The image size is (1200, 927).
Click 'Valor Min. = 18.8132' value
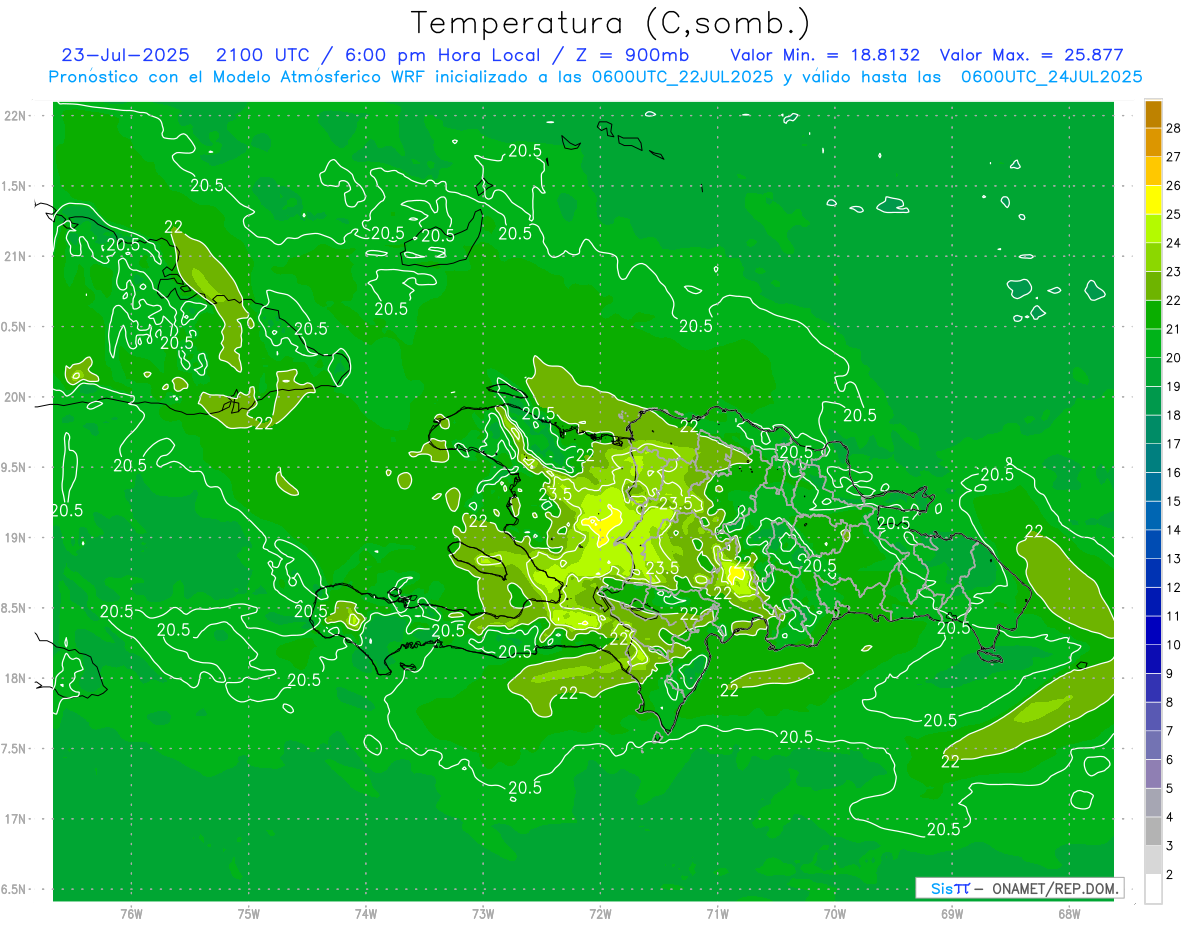point(825,55)
